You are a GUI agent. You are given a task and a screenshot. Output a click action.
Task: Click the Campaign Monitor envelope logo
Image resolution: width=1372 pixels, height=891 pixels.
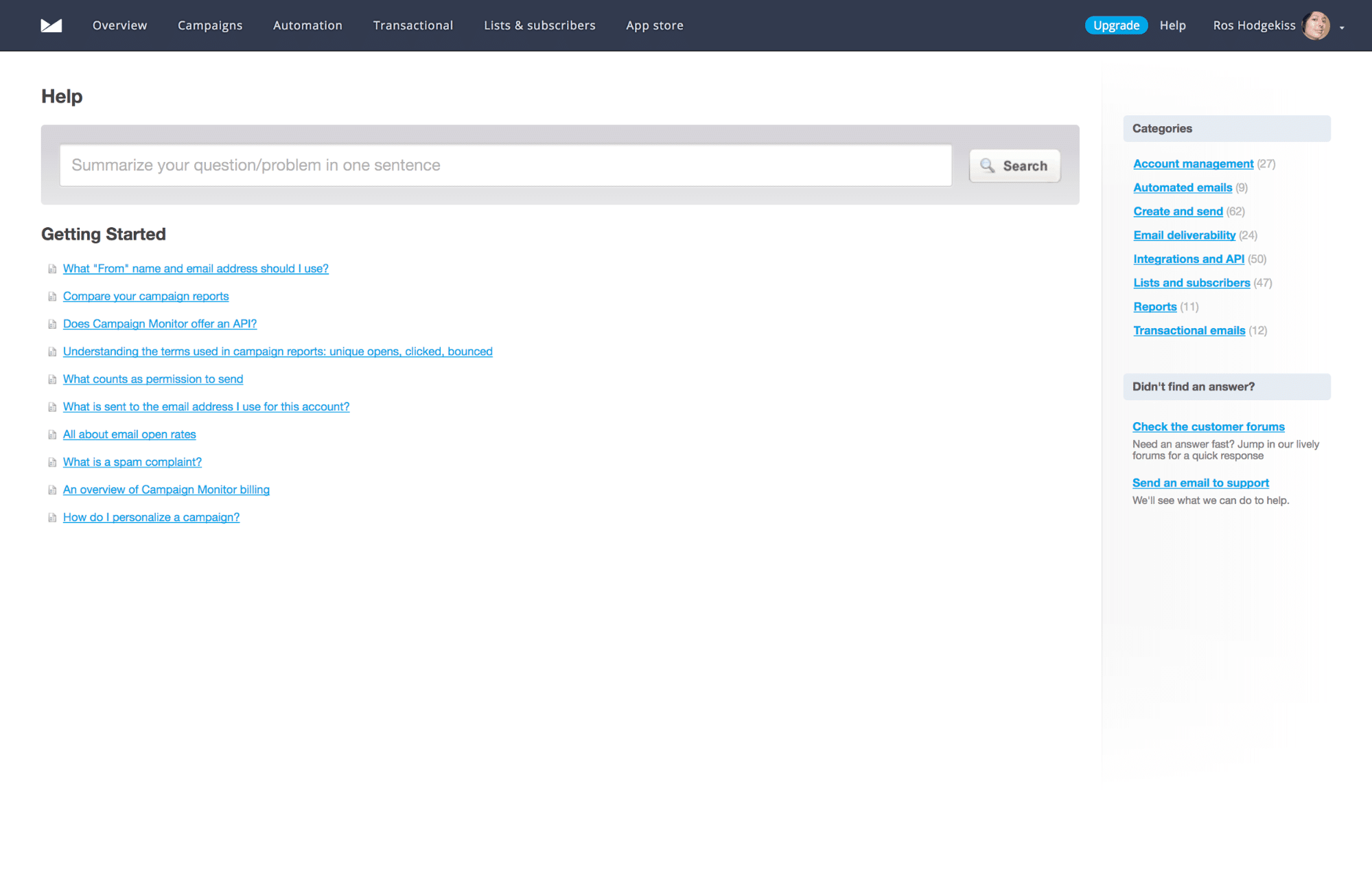(x=51, y=25)
